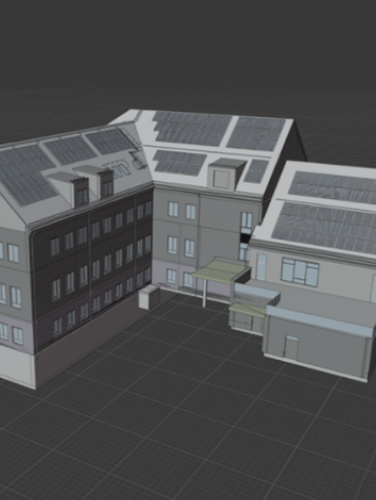This screenshot has width=376, height=500.
Task: Select the upper-right solar array on the middle roof
Action: 256,134
